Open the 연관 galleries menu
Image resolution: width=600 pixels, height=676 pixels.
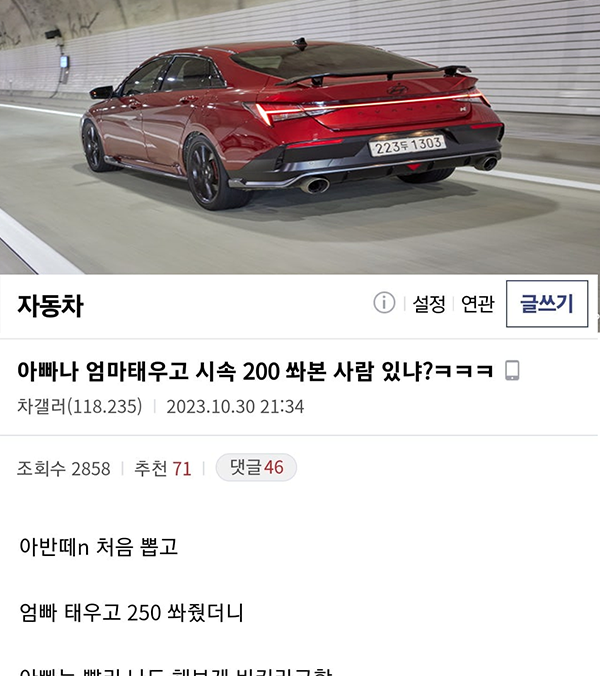coord(477,304)
